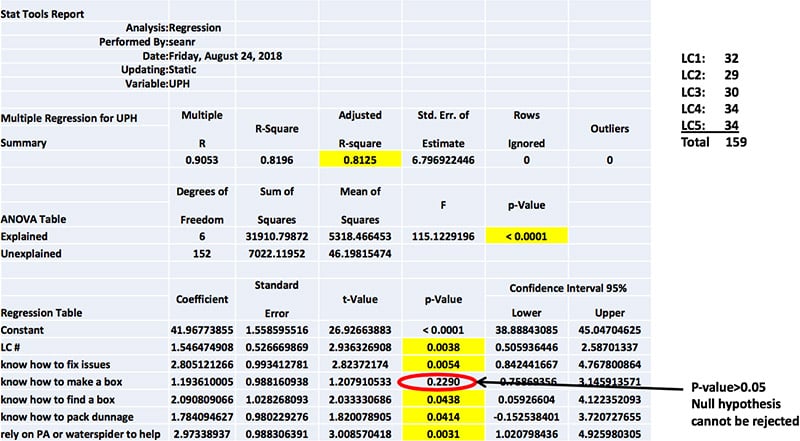Click Unexplained degrees of freedom 152
The height and width of the screenshot is (441, 800).
(202, 254)
